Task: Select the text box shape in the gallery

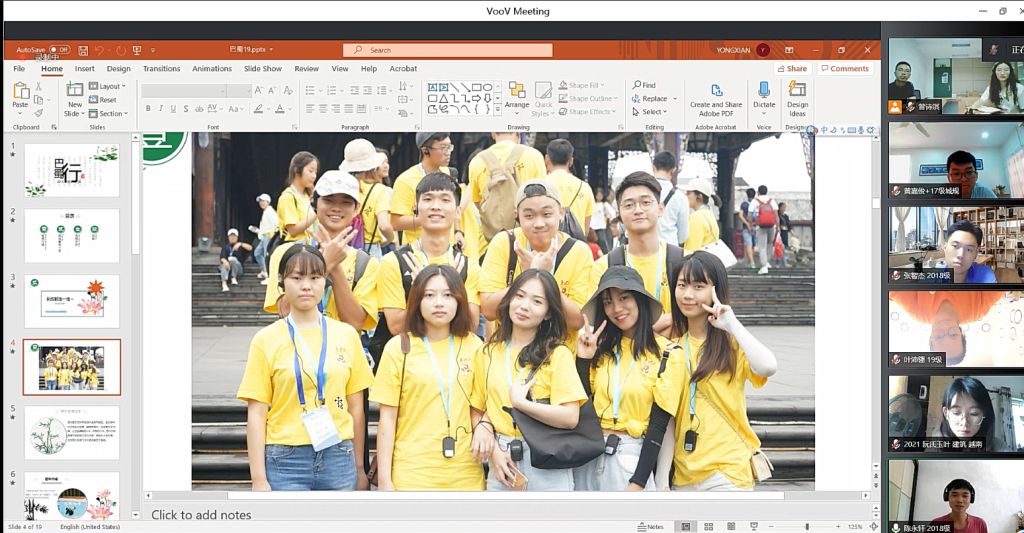Action: [x=432, y=87]
